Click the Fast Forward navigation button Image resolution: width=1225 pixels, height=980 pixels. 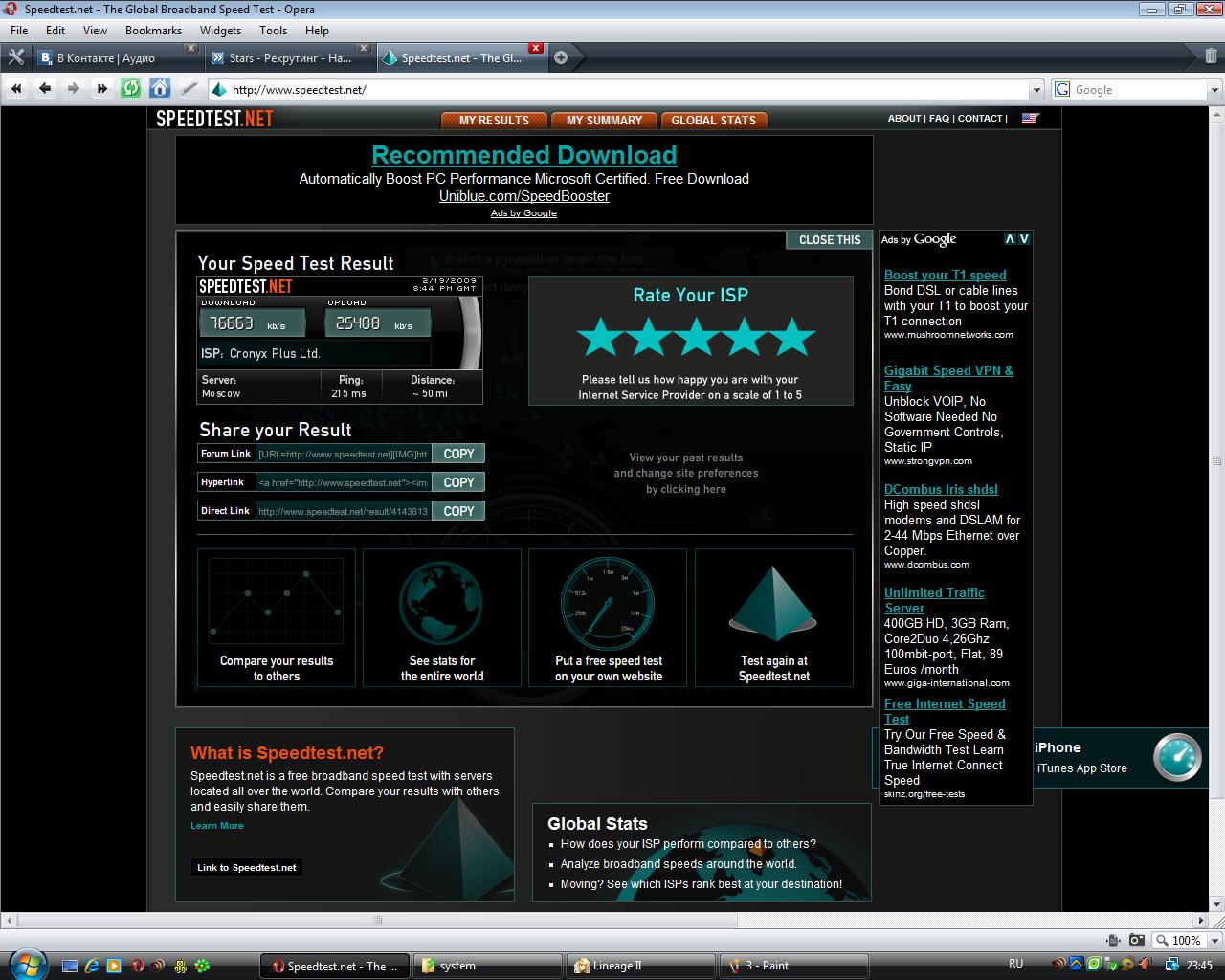102,89
